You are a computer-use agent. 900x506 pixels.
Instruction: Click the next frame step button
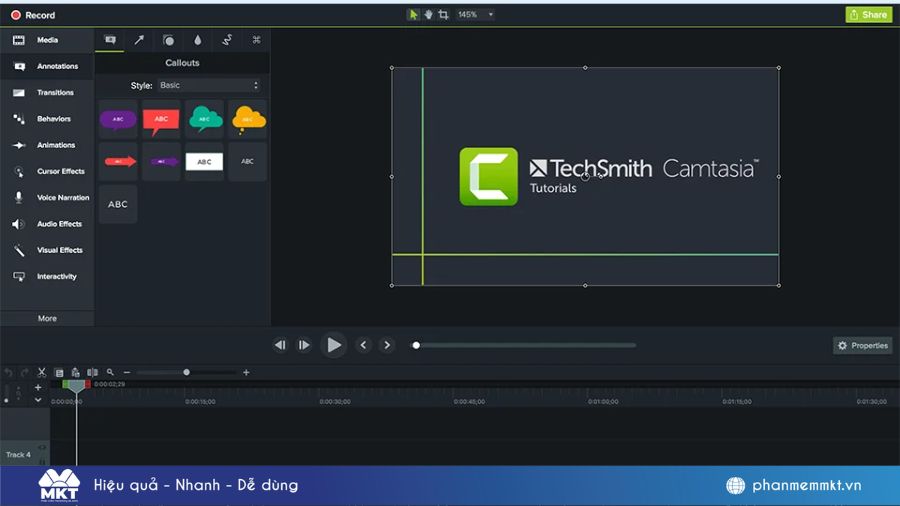pyautogui.click(x=304, y=345)
